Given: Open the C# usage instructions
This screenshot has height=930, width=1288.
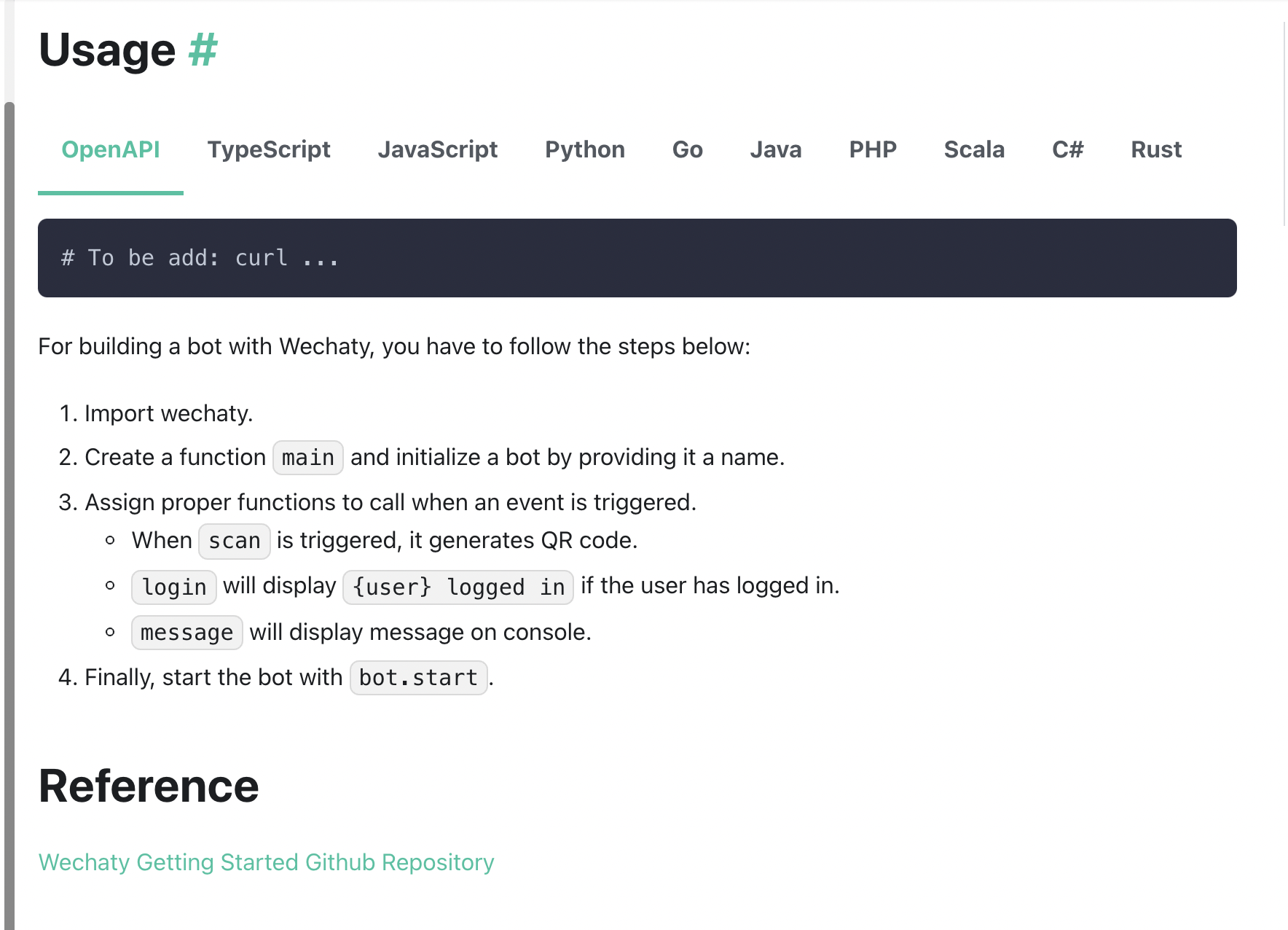Looking at the screenshot, I should (x=1068, y=149).
